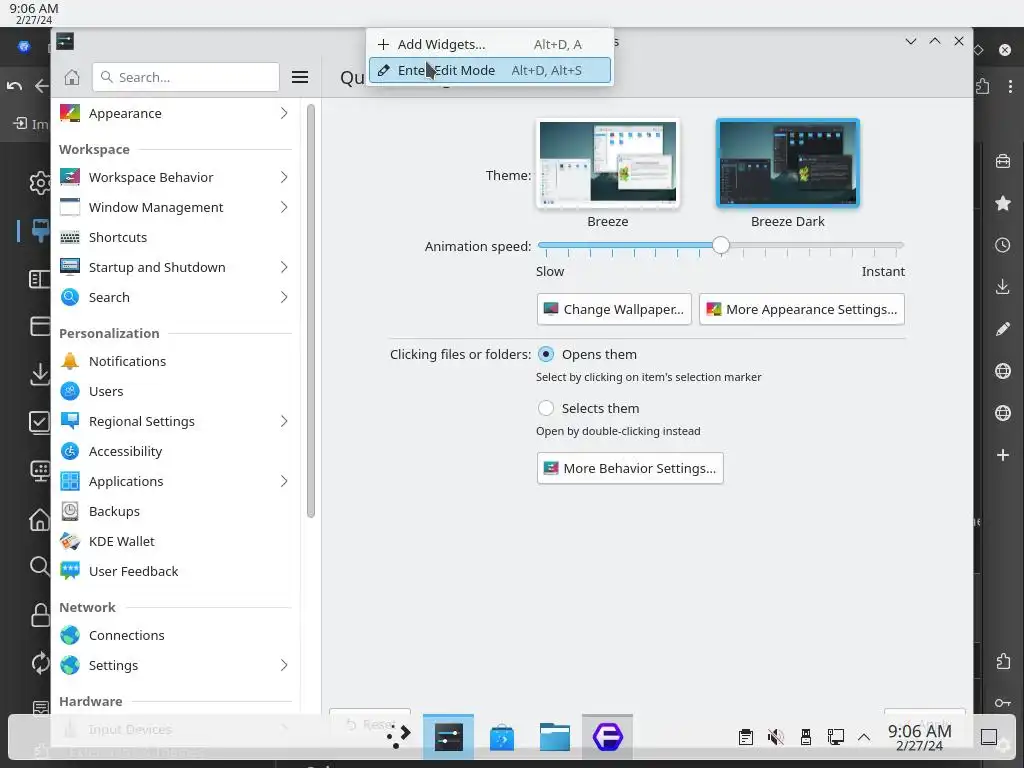The image size is (1024, 768).
Task: Open Application Launcher on the taskbar
Action: click(x=398, y=737)
